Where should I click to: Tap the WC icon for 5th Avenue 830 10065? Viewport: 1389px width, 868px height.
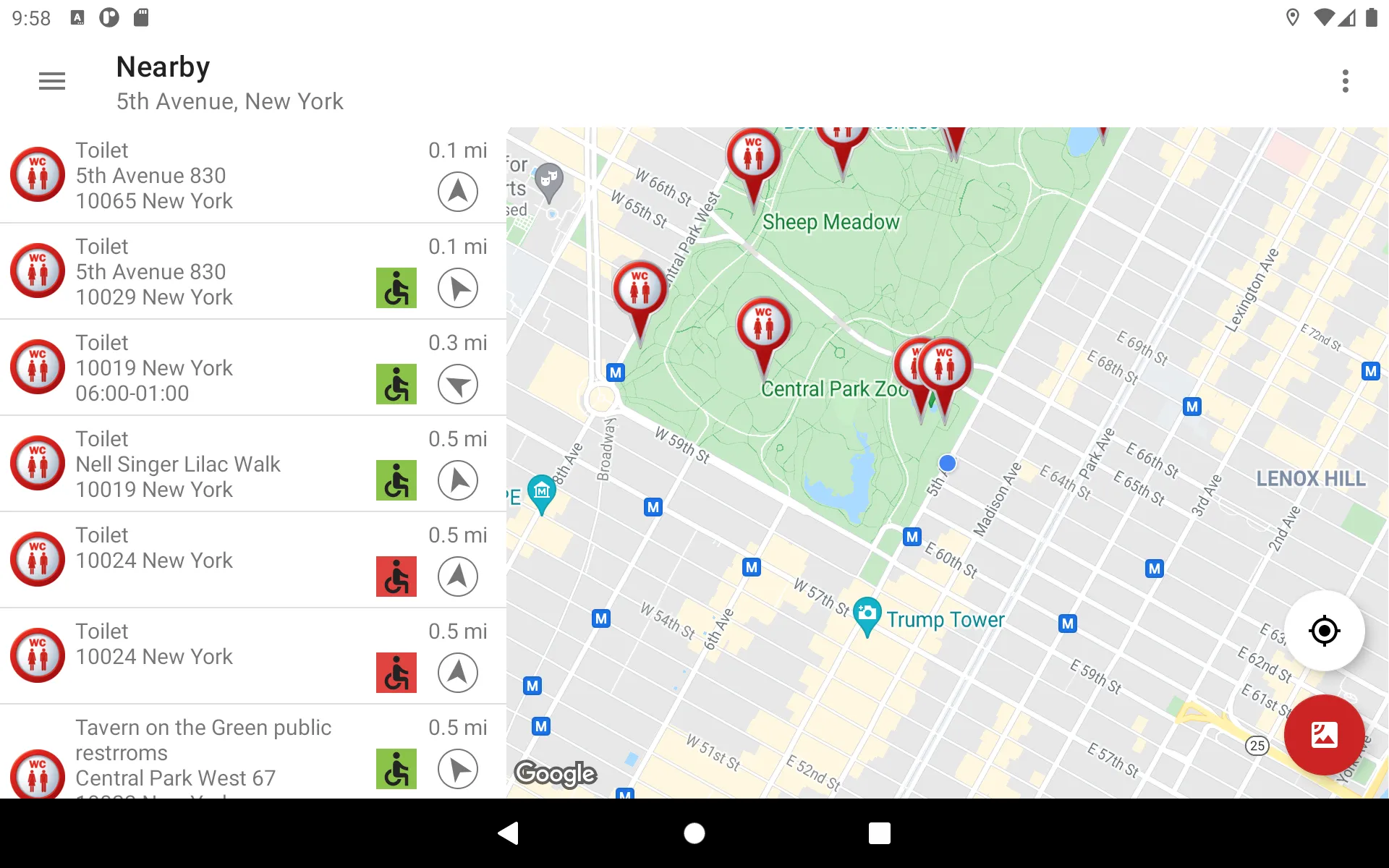pyautogui.click(x=37, y=174)
